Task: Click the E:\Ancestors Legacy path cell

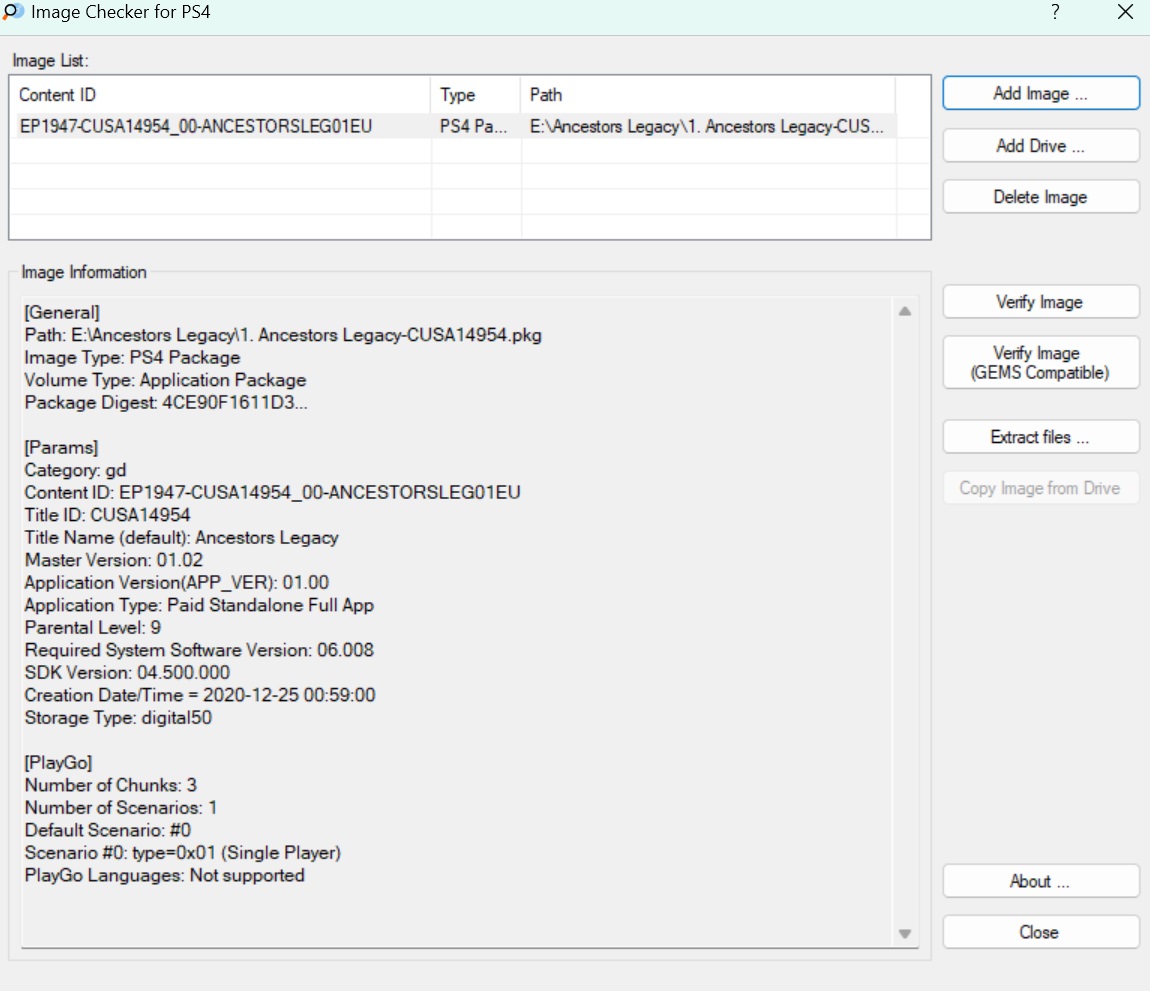Action: pyautogui.click(x=706, y=127)
